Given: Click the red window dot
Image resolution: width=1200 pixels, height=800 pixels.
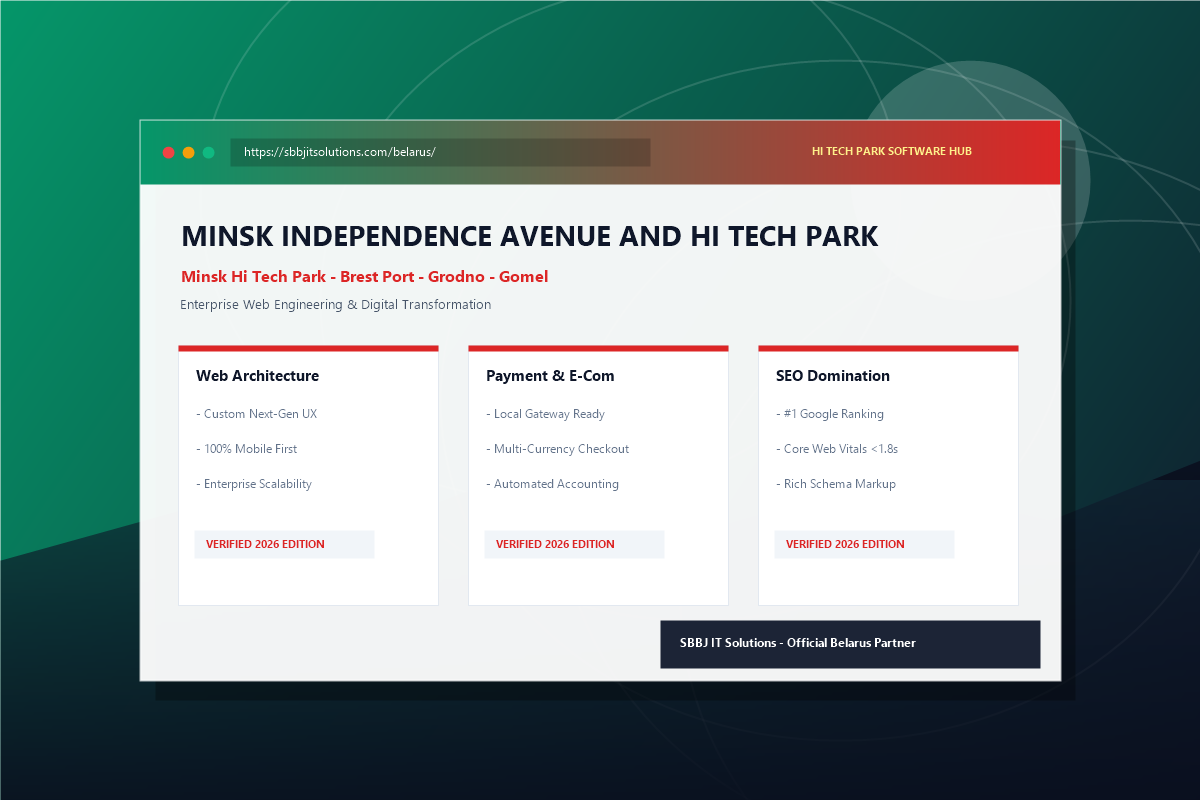Looking at the screenshot, I should tap(168, 152).
